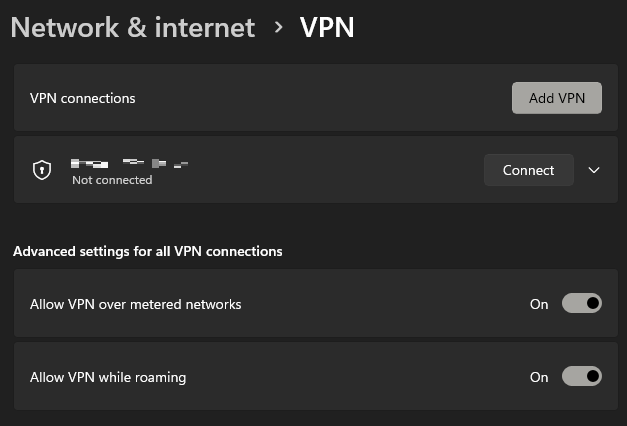This screenshot has width=627, height=426.
Task: Click the Not connected status text
Action: [112, 180]
